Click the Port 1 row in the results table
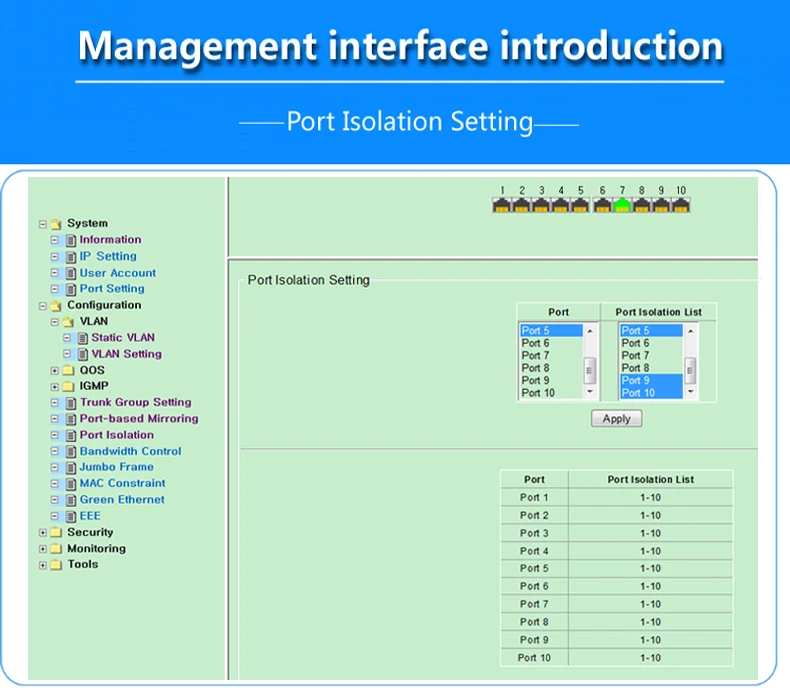 click(617, 498)
